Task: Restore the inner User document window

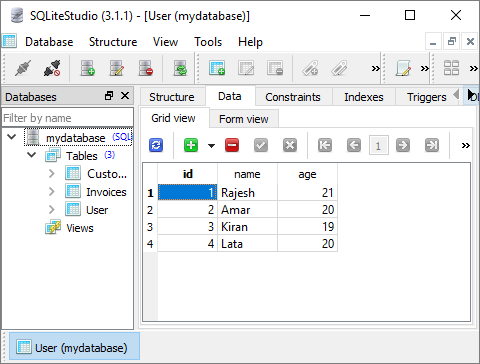Action: click(x=452, y=41)
